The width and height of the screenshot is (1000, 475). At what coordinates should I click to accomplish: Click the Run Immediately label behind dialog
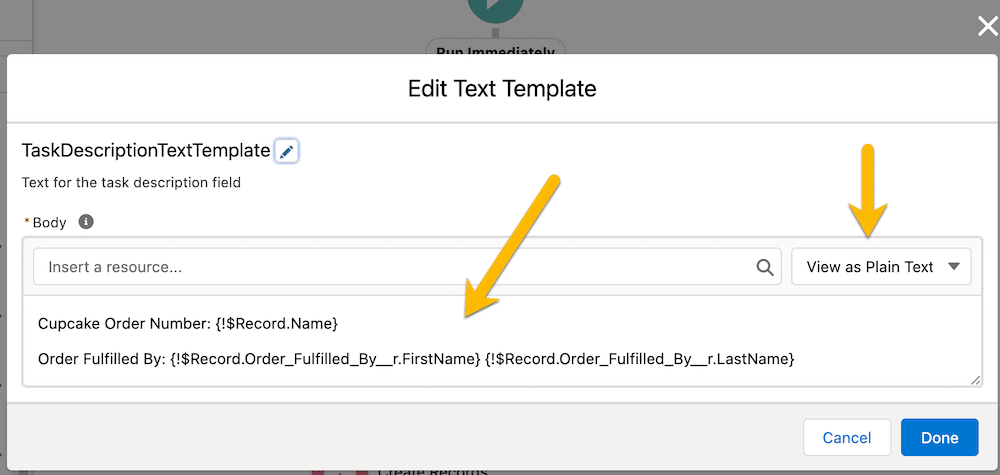pos(496,48)
